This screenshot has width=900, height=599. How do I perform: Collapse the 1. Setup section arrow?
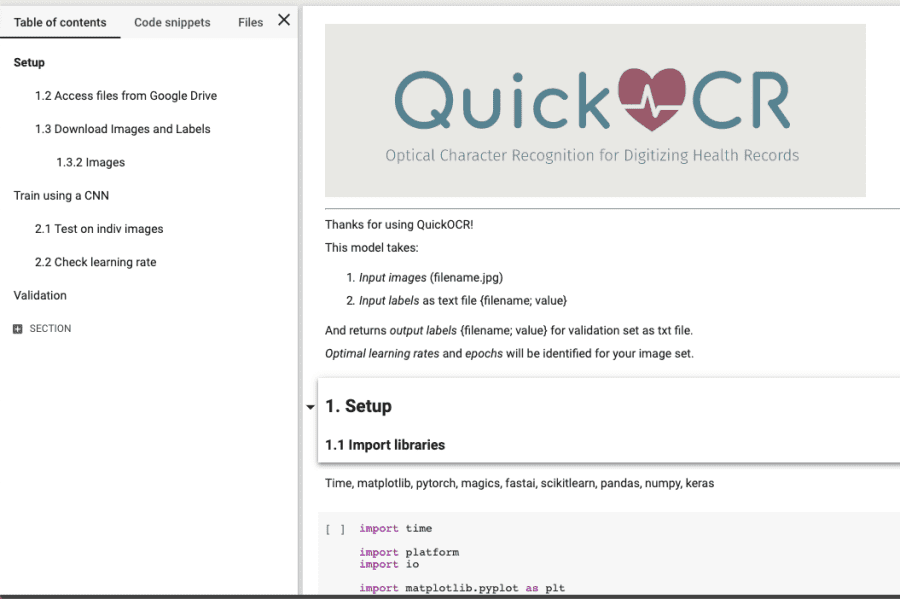(311, 407)
